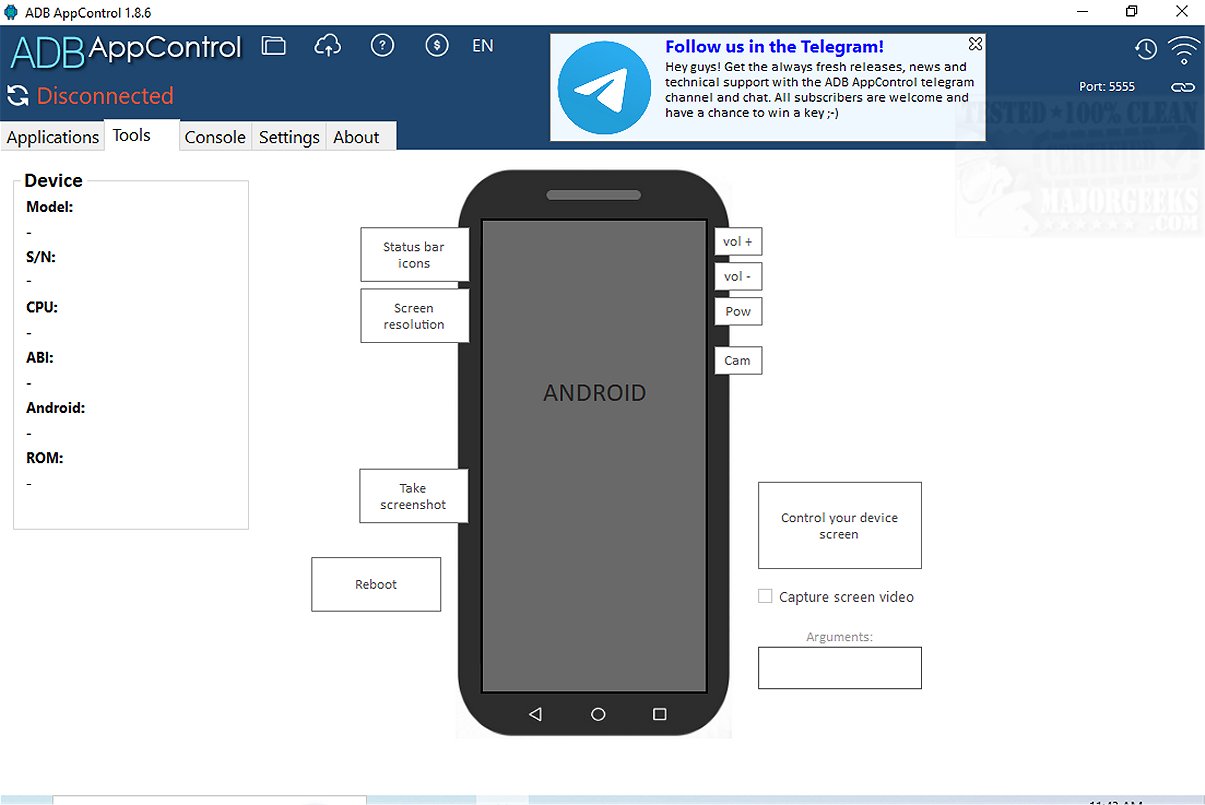Click the S/N: label

pos(41,257)
